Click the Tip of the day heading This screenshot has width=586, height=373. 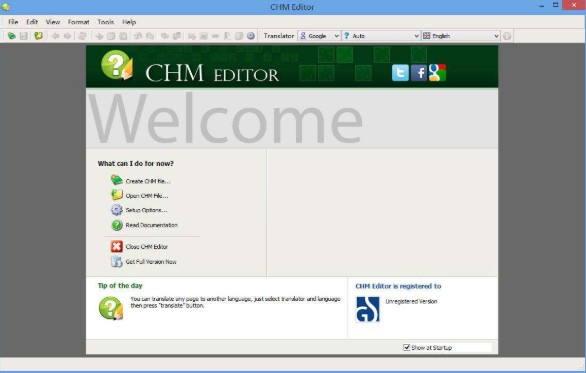[120, 286]
